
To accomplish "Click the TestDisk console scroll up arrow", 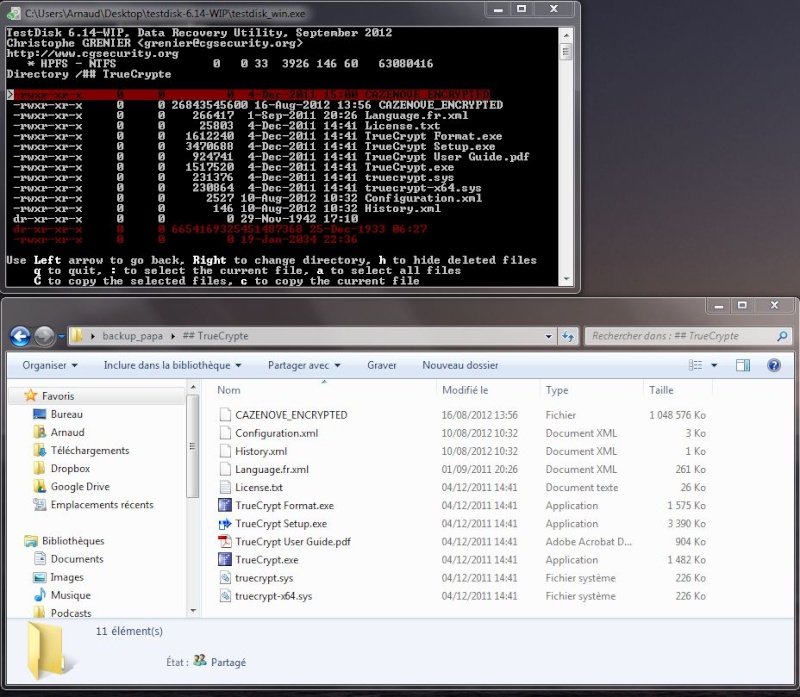I will pos(565,35).
